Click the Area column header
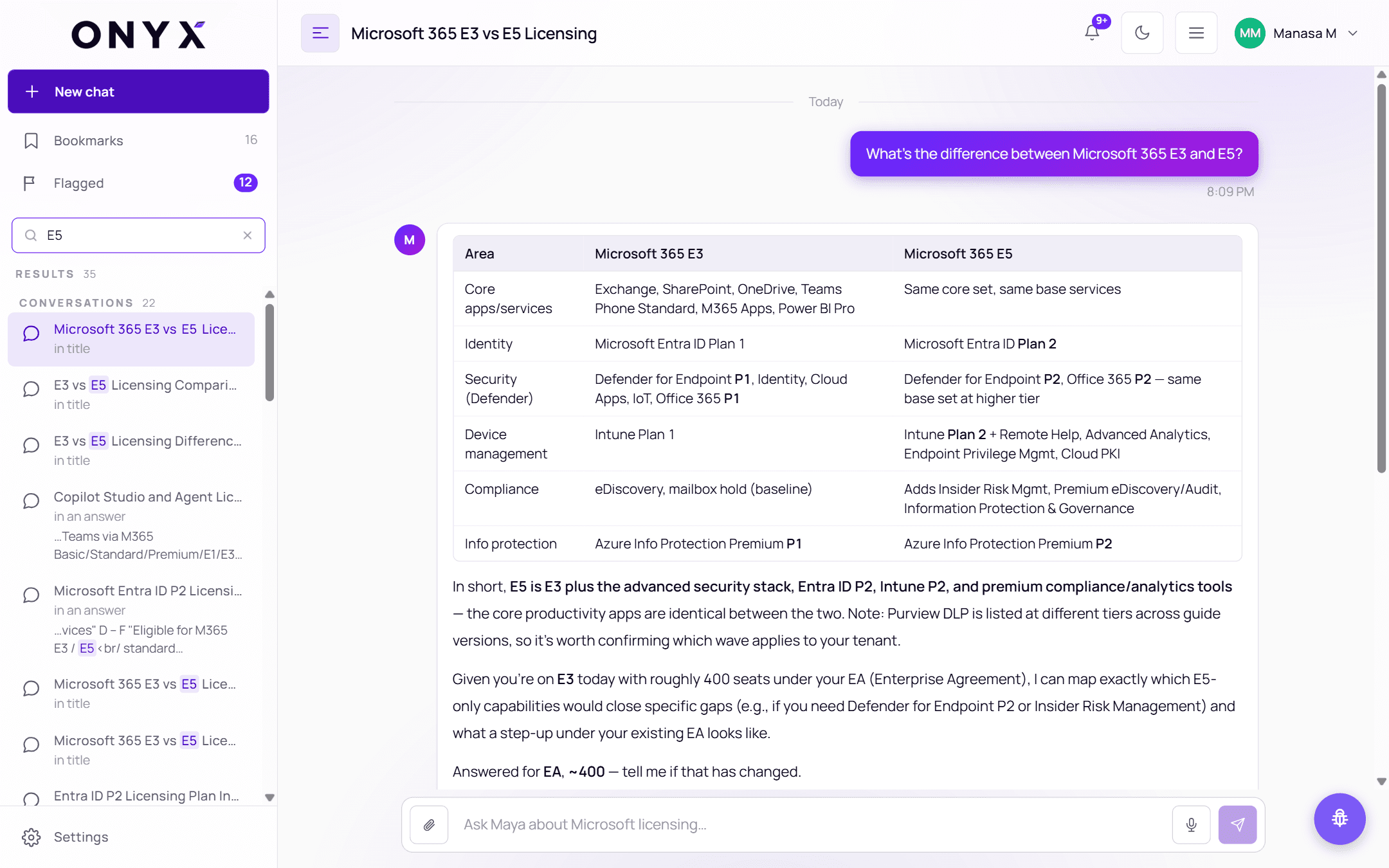Image resolution: width=1389 pixels, height=868 pixels. point(480,254)
